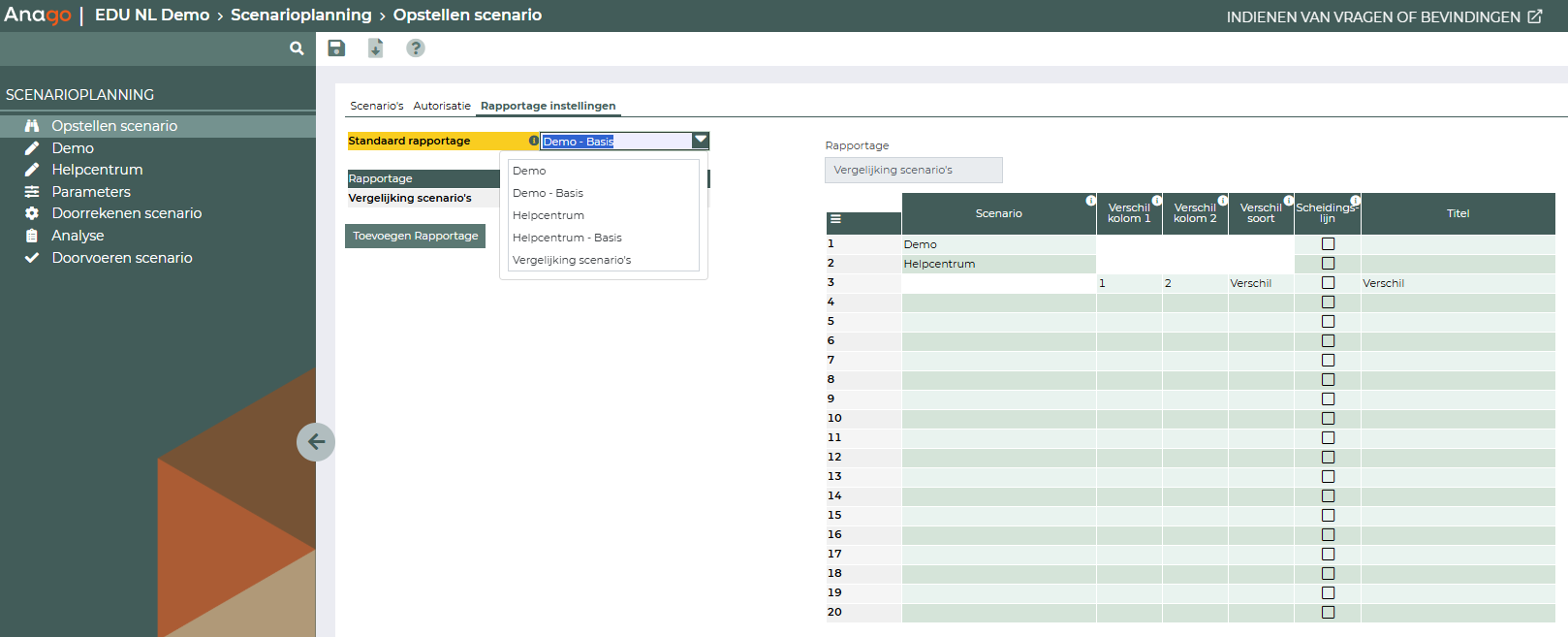Open the Autorisatie tab
1568x637 pixels.
(x=442, y=106)
